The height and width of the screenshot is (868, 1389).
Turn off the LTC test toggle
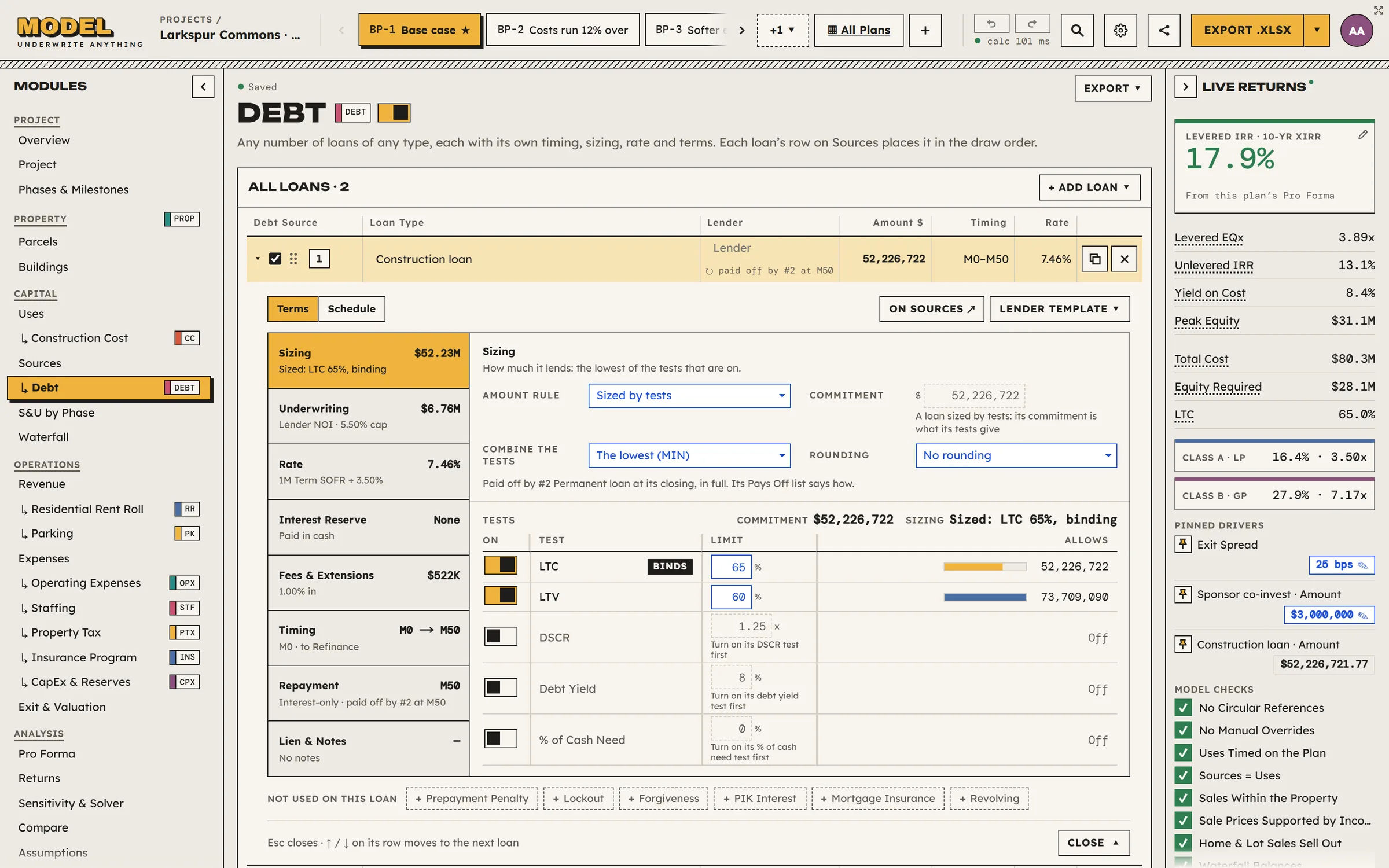pyautogui.click(x=501, y=565)
